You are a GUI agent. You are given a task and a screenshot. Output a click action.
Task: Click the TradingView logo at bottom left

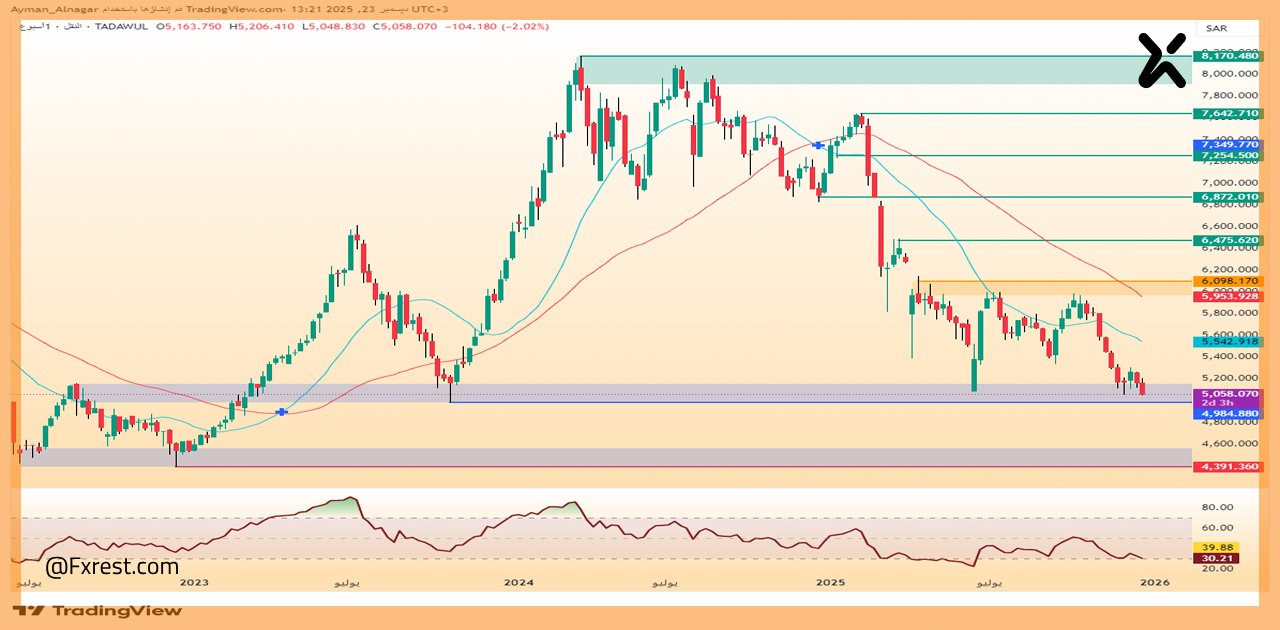coord(98,610)
